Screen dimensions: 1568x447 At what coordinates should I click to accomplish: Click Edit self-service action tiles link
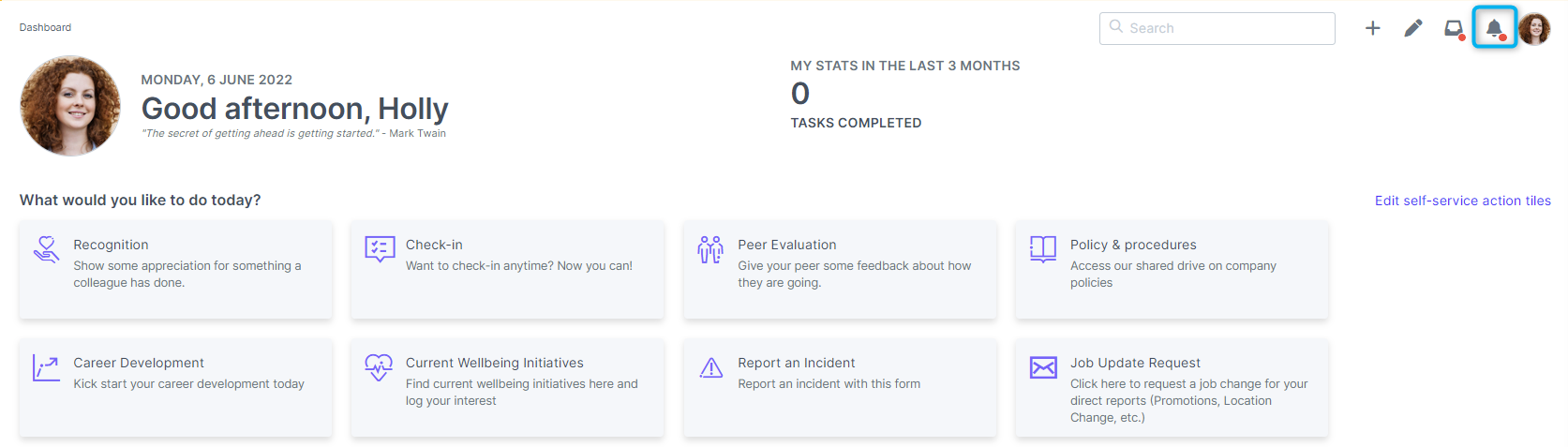1462,201
